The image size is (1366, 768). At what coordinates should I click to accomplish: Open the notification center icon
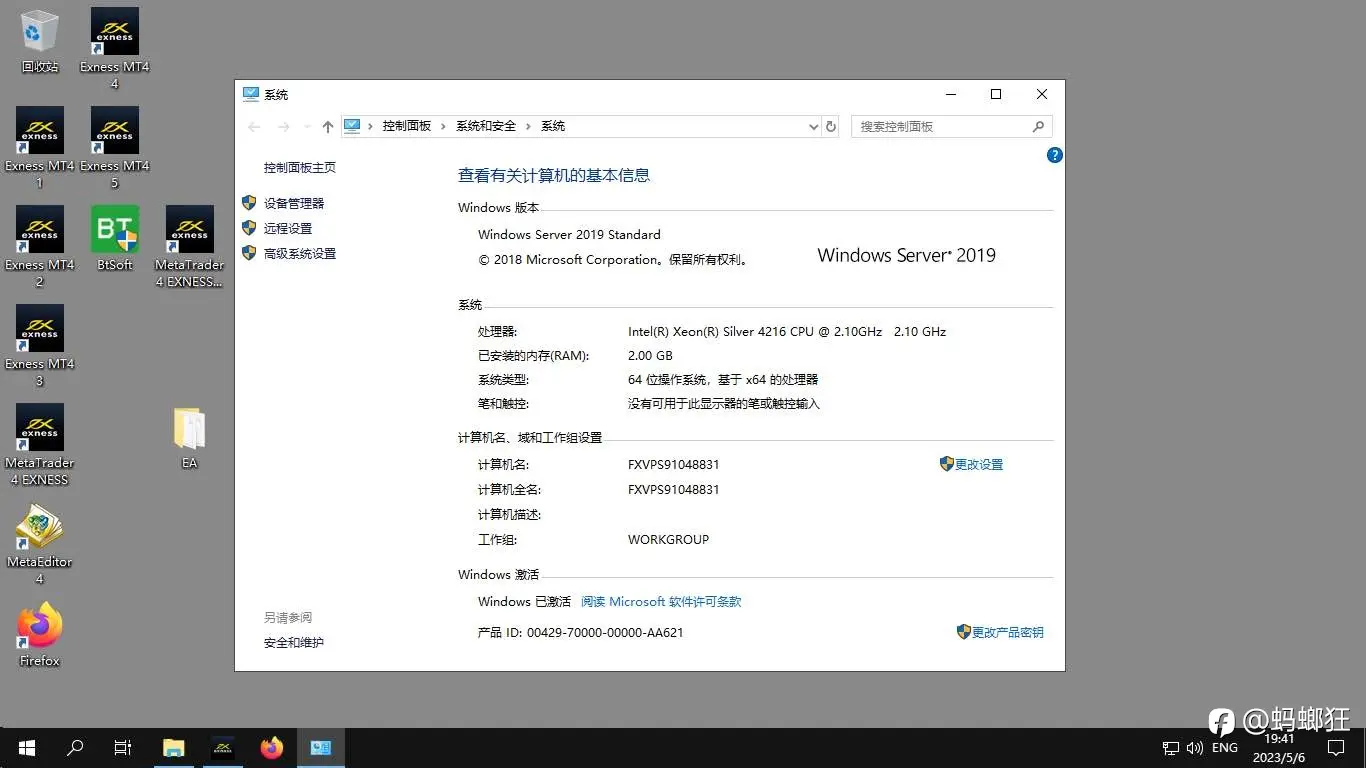(x=1335, y=748)
